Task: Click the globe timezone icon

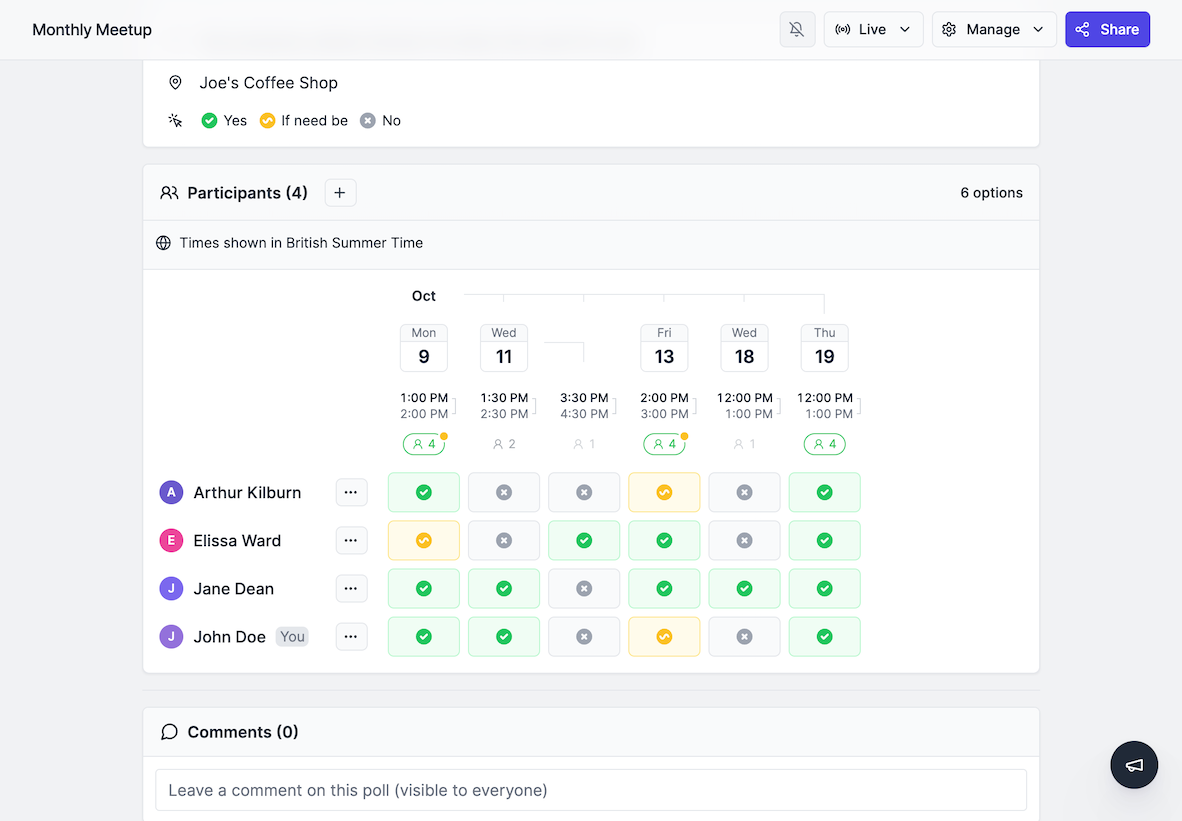Action: (x=164, y=243)
